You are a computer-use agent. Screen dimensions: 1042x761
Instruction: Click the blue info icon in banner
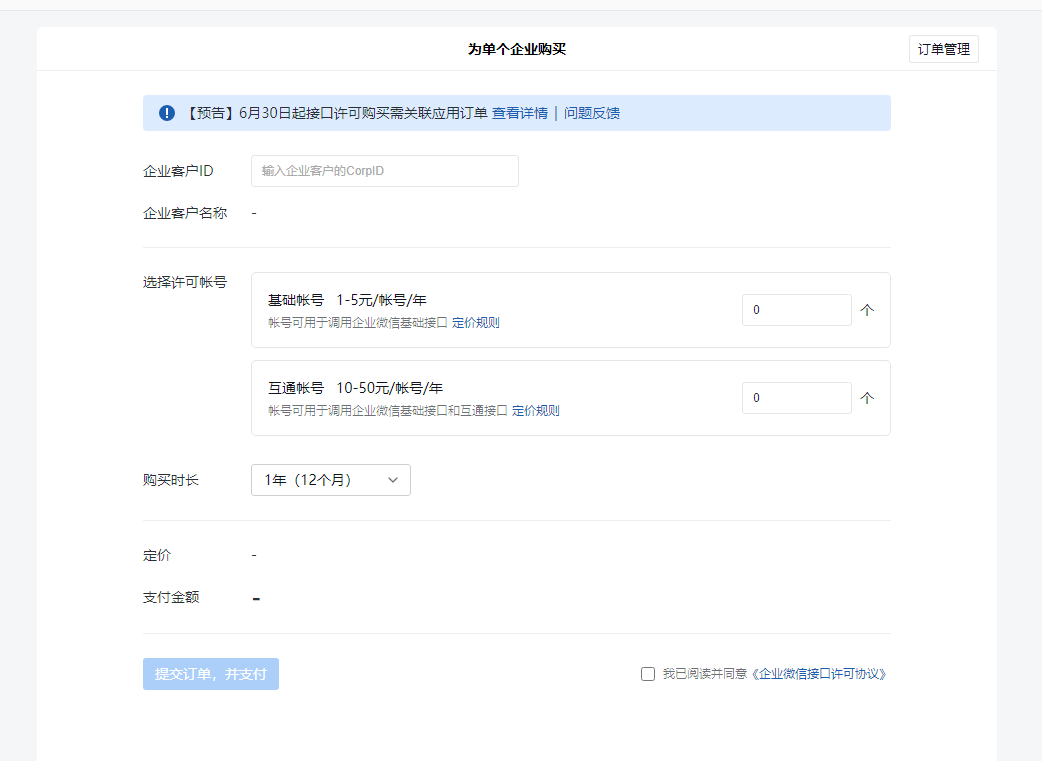pos(167,113)
